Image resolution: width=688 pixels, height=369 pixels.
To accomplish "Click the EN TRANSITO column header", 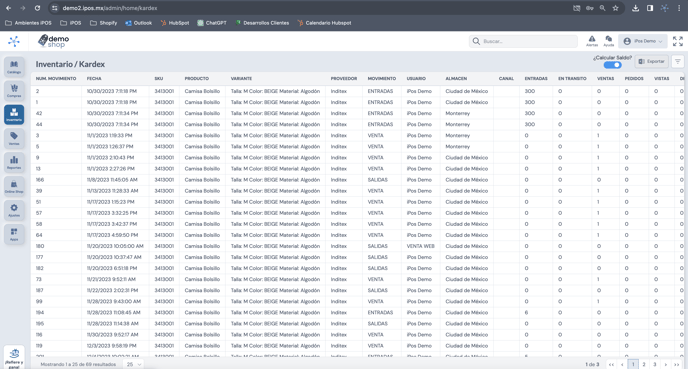I will click(x=572, y=79).
